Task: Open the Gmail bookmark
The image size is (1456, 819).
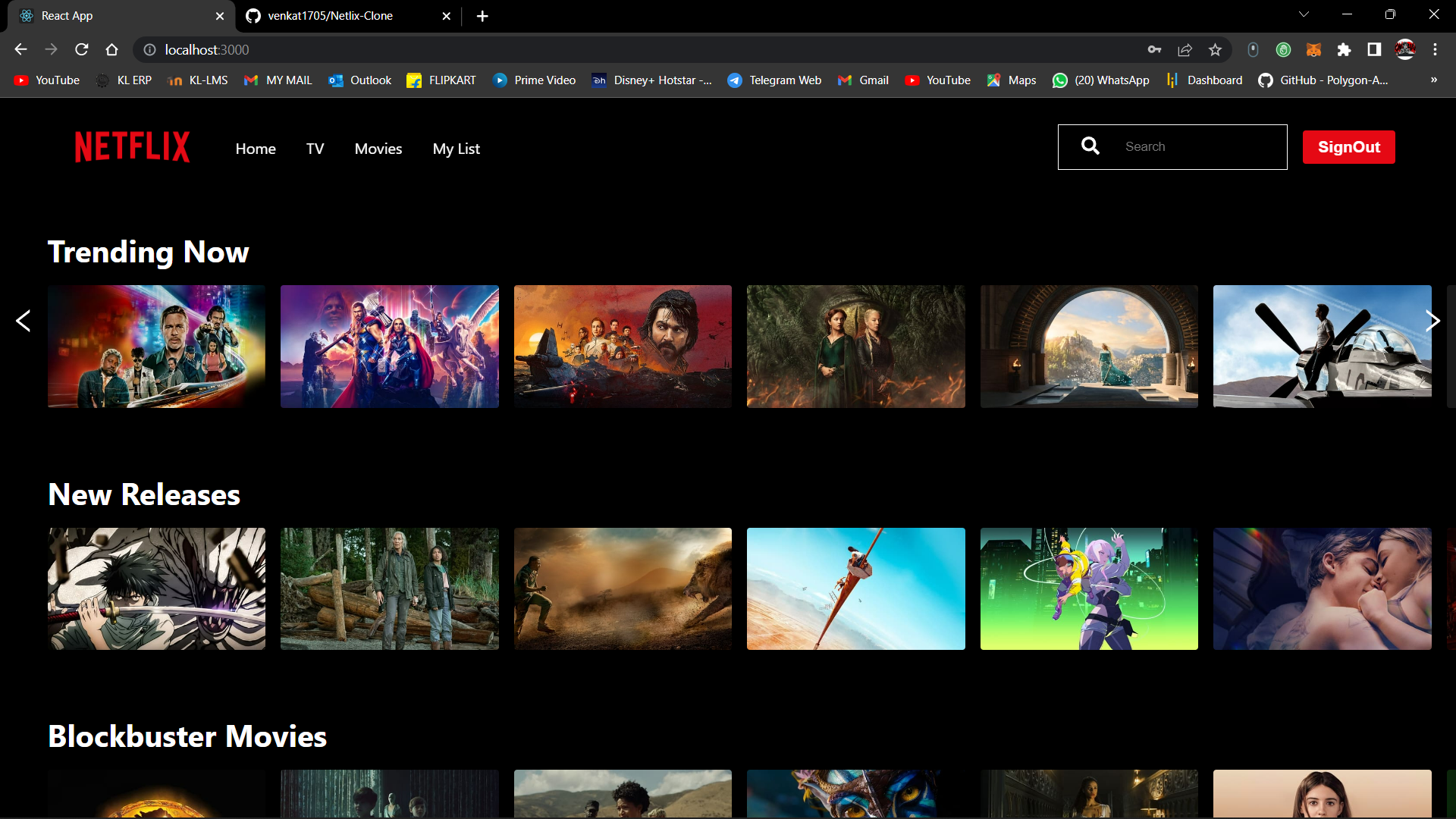Action: click(863, 80)
